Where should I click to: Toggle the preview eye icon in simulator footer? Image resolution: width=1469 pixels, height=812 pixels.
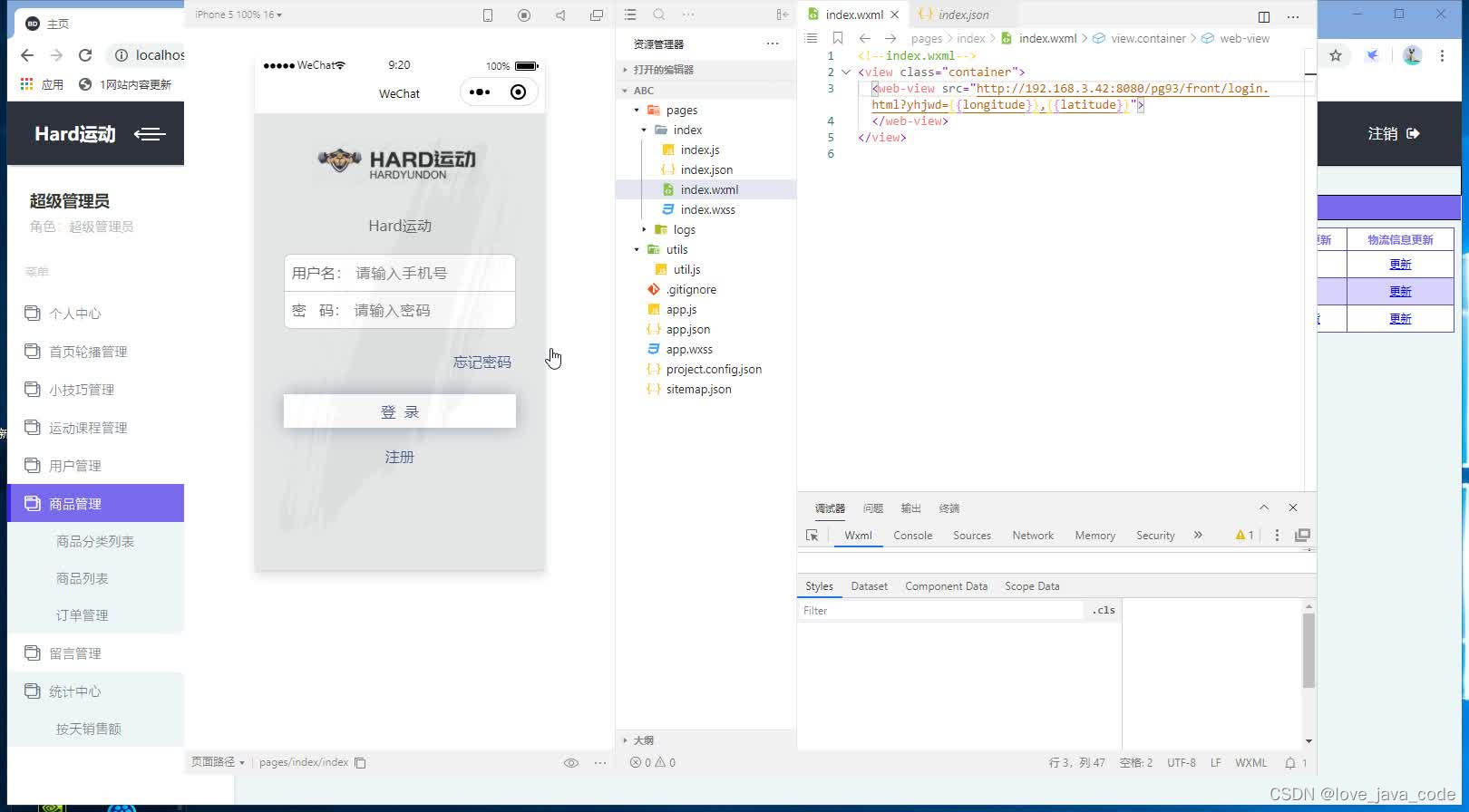click(x=571, y=763)
